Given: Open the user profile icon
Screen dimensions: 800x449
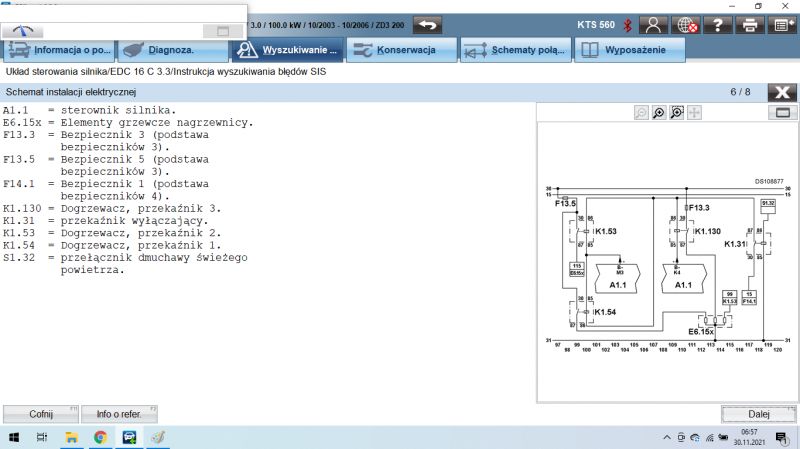Looking at the screenshot, I should coord(653,25).
